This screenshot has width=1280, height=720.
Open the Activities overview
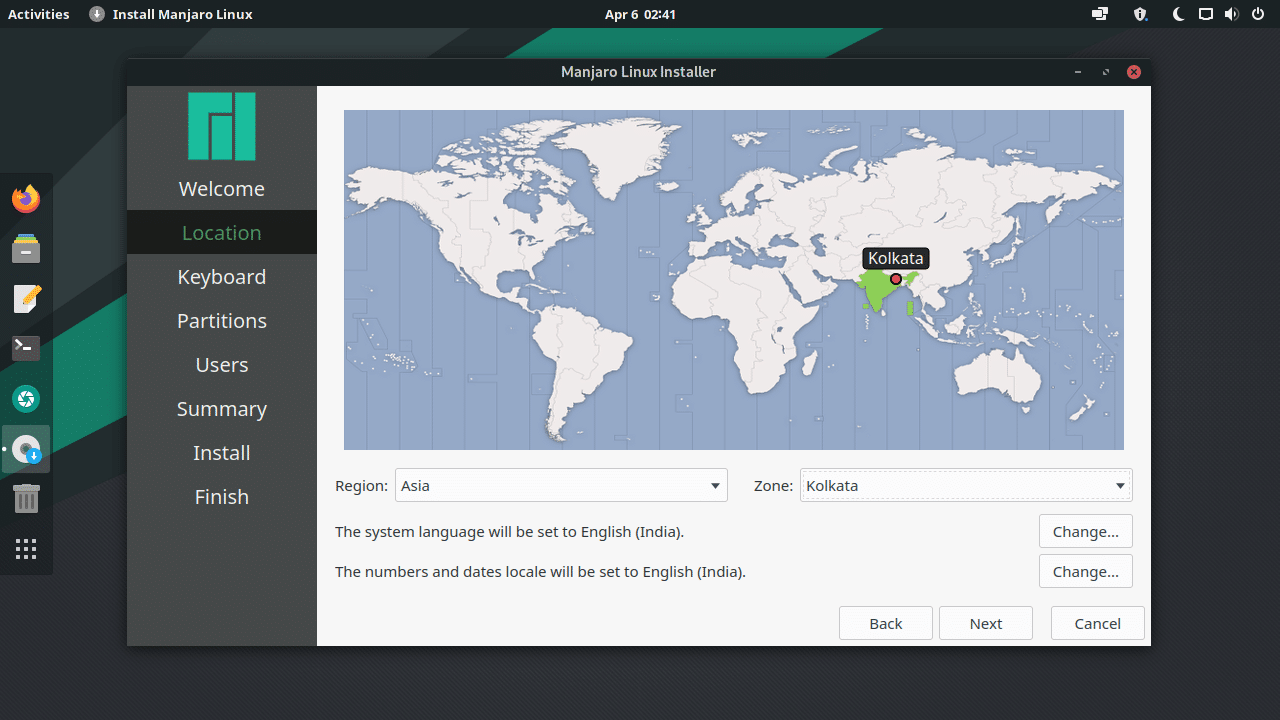pyautogui.click(x=39, y=14)
